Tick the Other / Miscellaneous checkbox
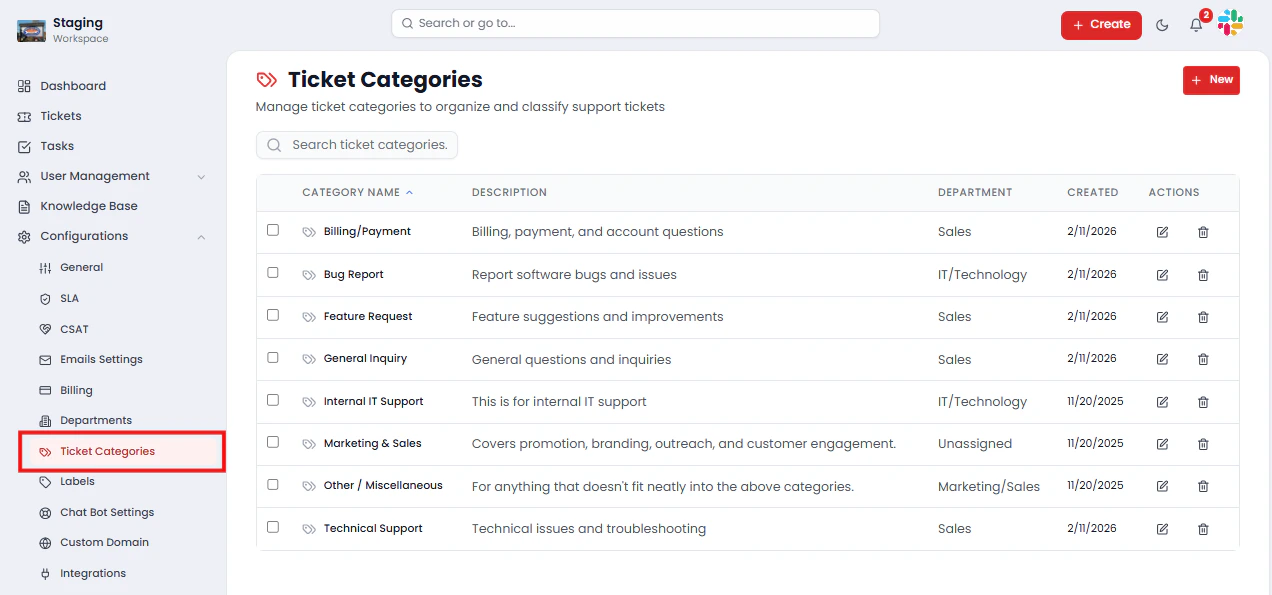 click(x=273, y=484)
